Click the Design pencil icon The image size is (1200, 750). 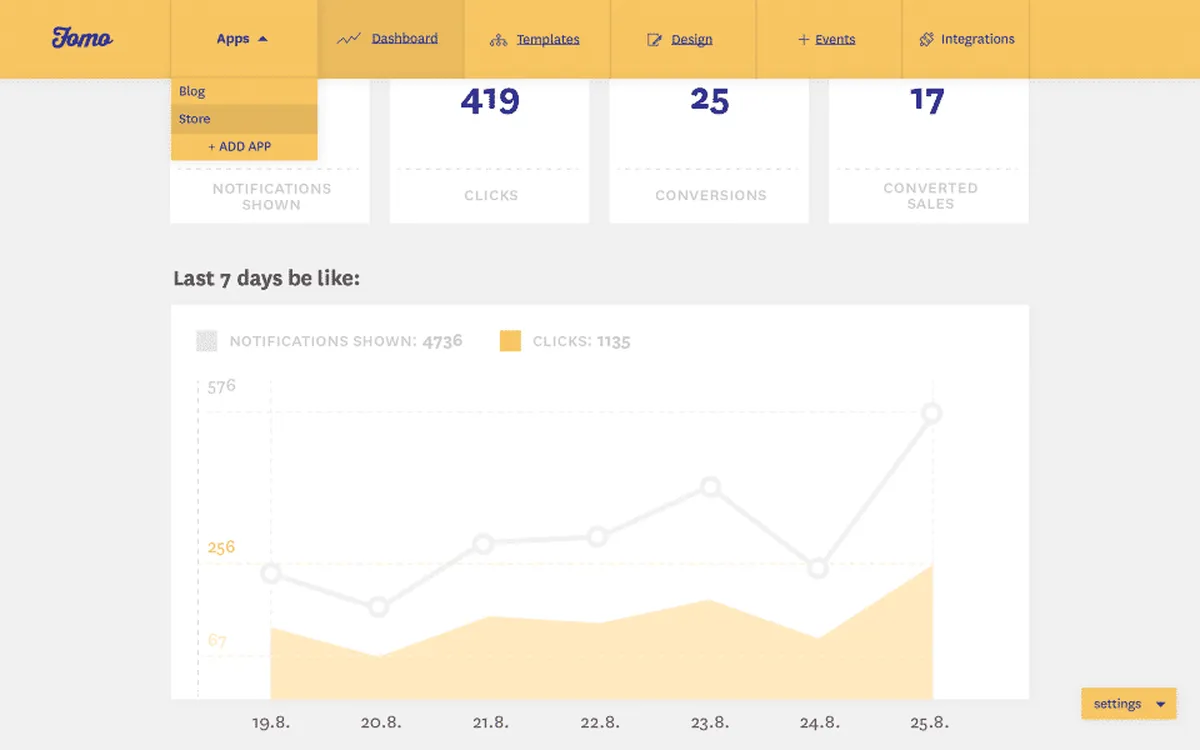click(655, 40)
